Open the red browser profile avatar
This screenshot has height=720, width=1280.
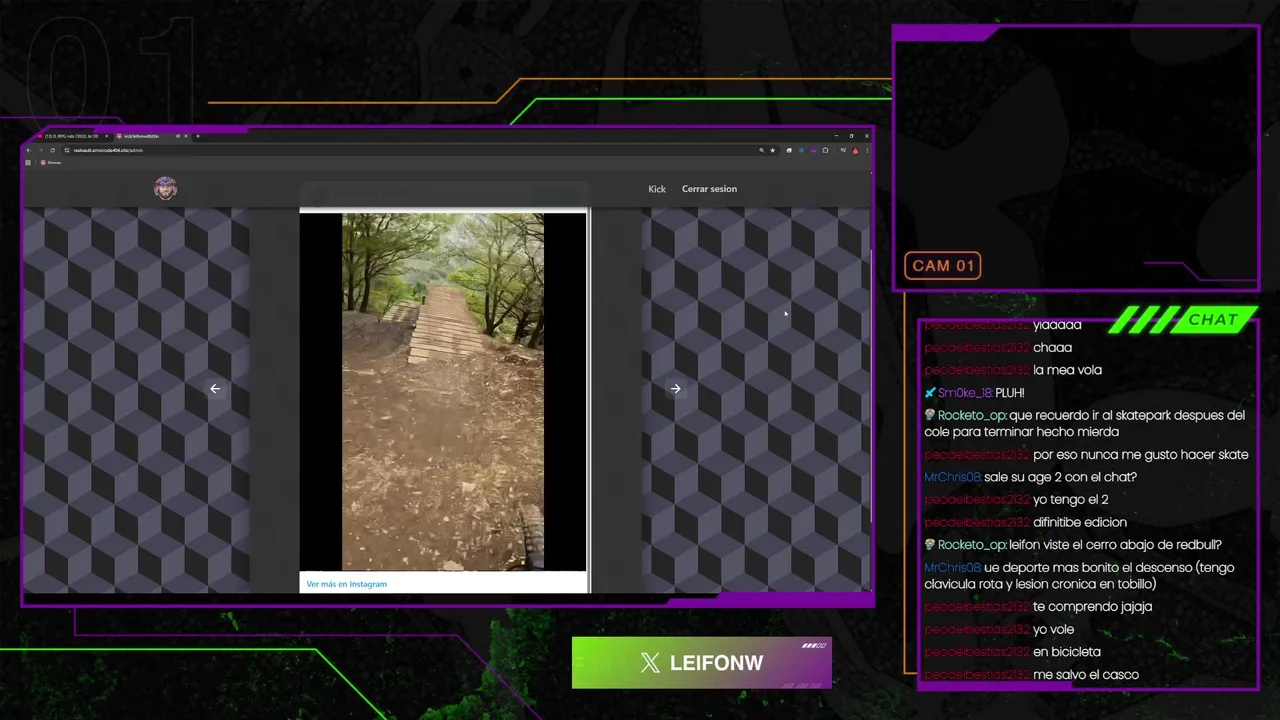856,150
